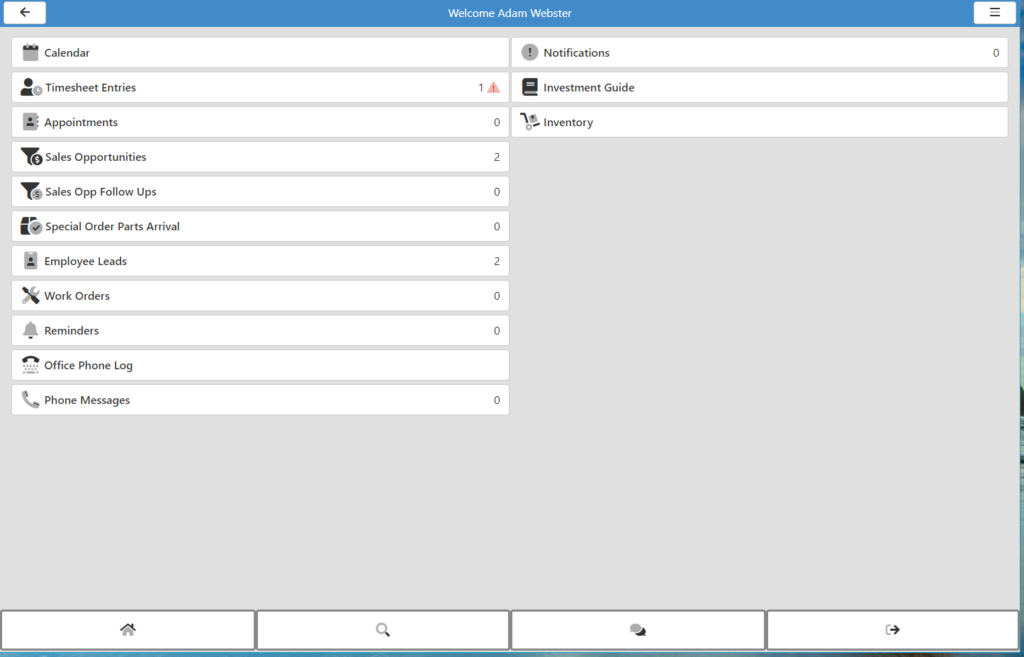Go back using the top-left arrow

pos(24,12)
